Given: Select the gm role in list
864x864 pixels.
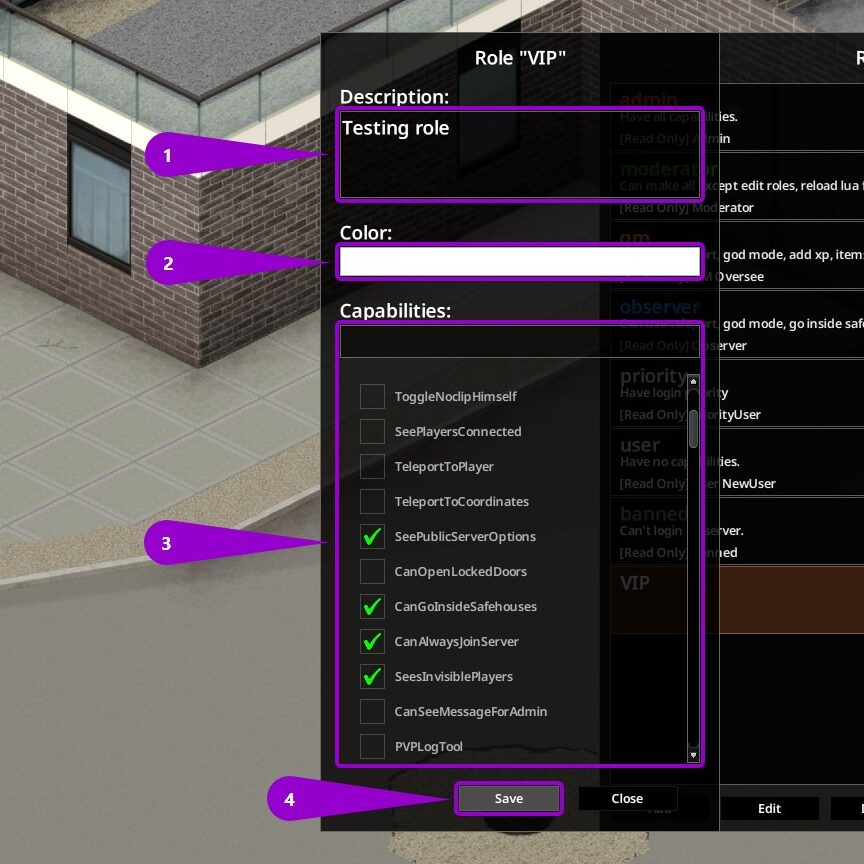Looking at the screenshot, I should [737, 255].
